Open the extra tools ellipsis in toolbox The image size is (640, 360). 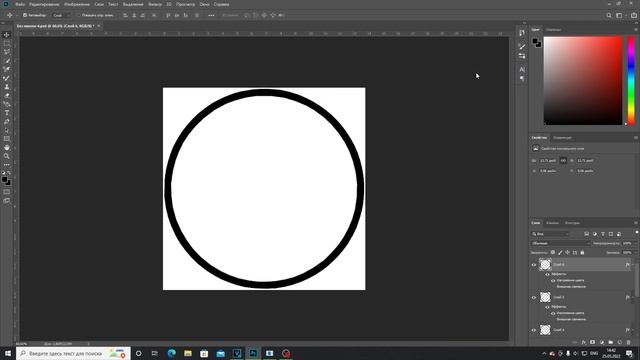pos(7,165)
